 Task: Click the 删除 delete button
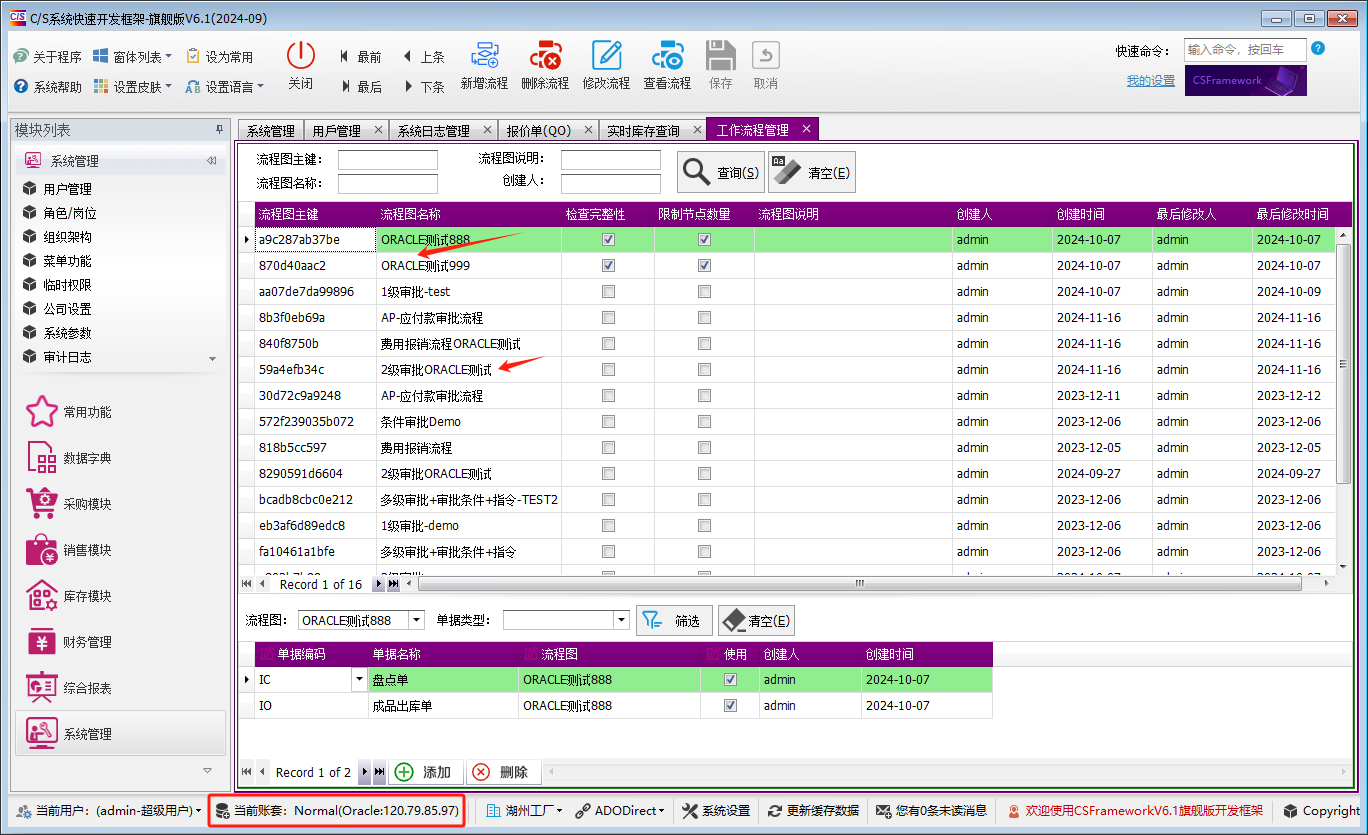(x=502, y=772)
